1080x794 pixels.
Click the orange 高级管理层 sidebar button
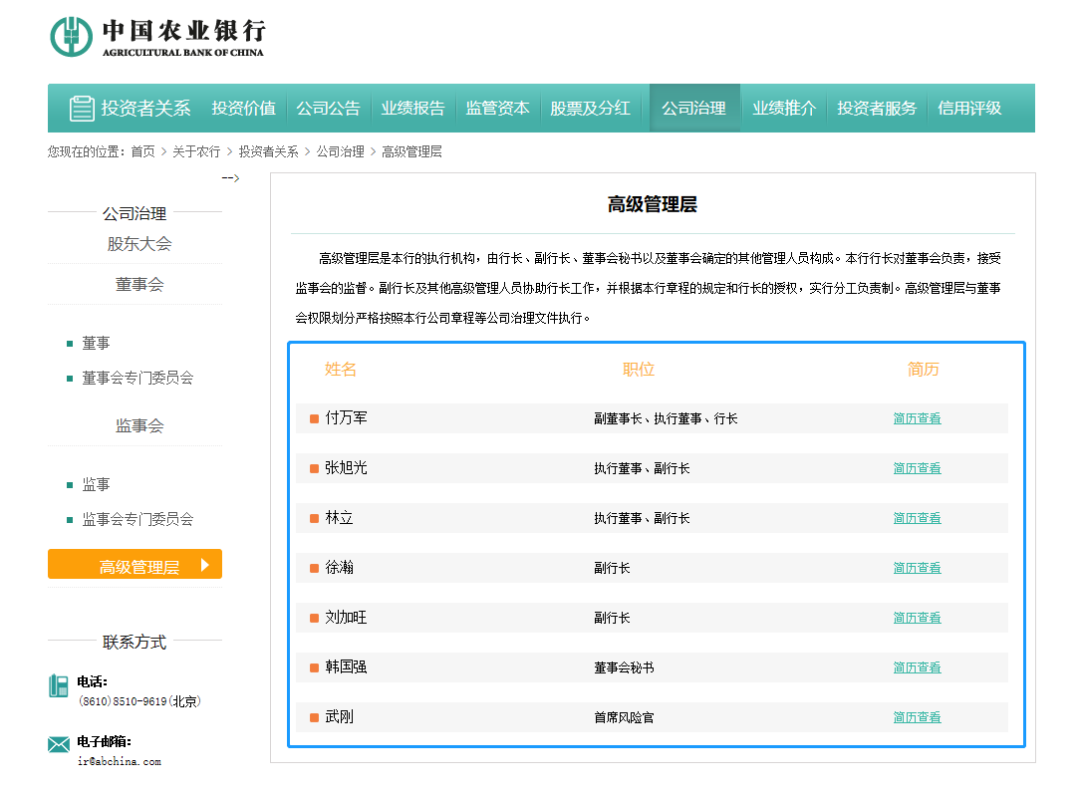point(135,564)
